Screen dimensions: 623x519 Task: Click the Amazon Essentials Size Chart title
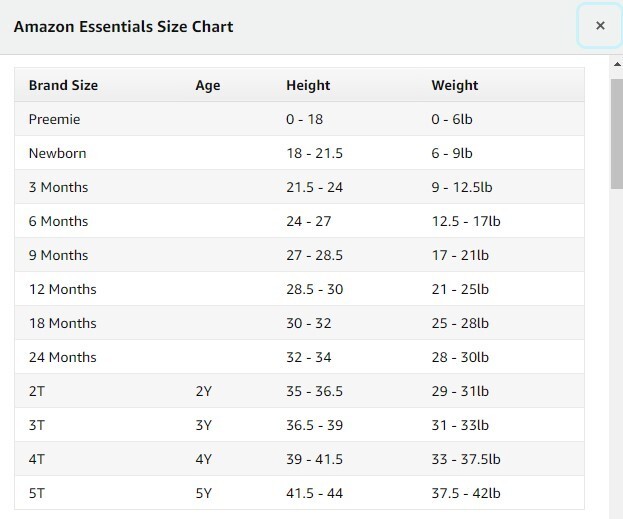coord(123,26)
